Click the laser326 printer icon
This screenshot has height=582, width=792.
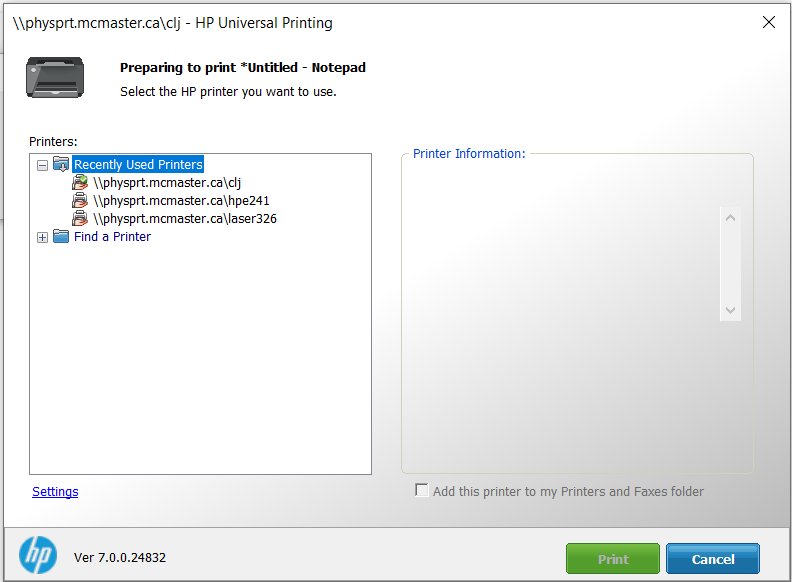pyautogui.click(x=80, y=219)
